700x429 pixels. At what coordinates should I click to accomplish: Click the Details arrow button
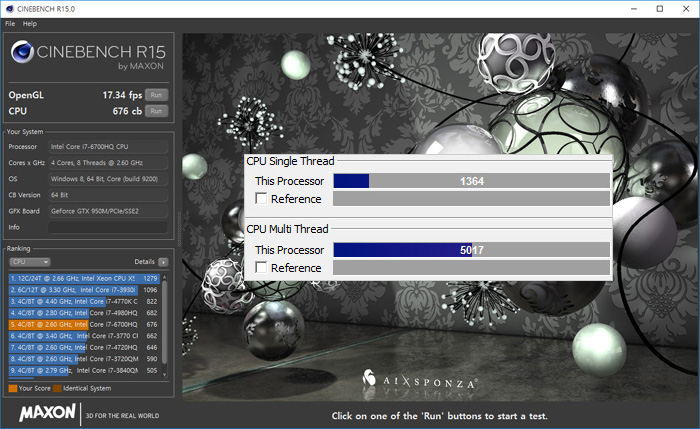pos(163,262)
